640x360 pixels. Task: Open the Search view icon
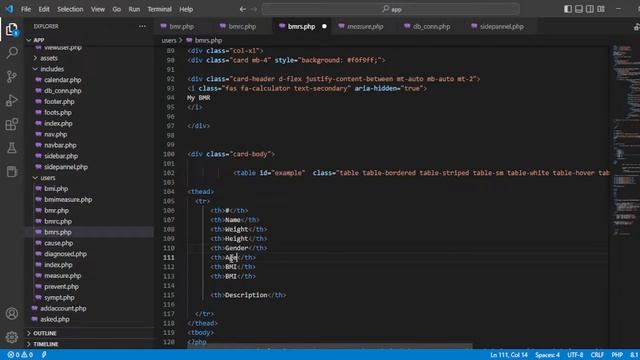[12, 53]
